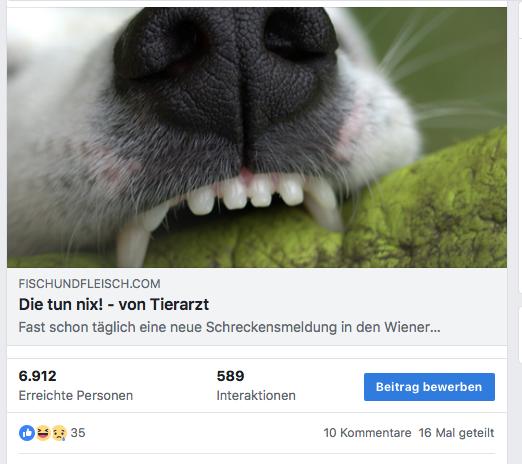Click the dog's front teeth in the image

point(247,195)
